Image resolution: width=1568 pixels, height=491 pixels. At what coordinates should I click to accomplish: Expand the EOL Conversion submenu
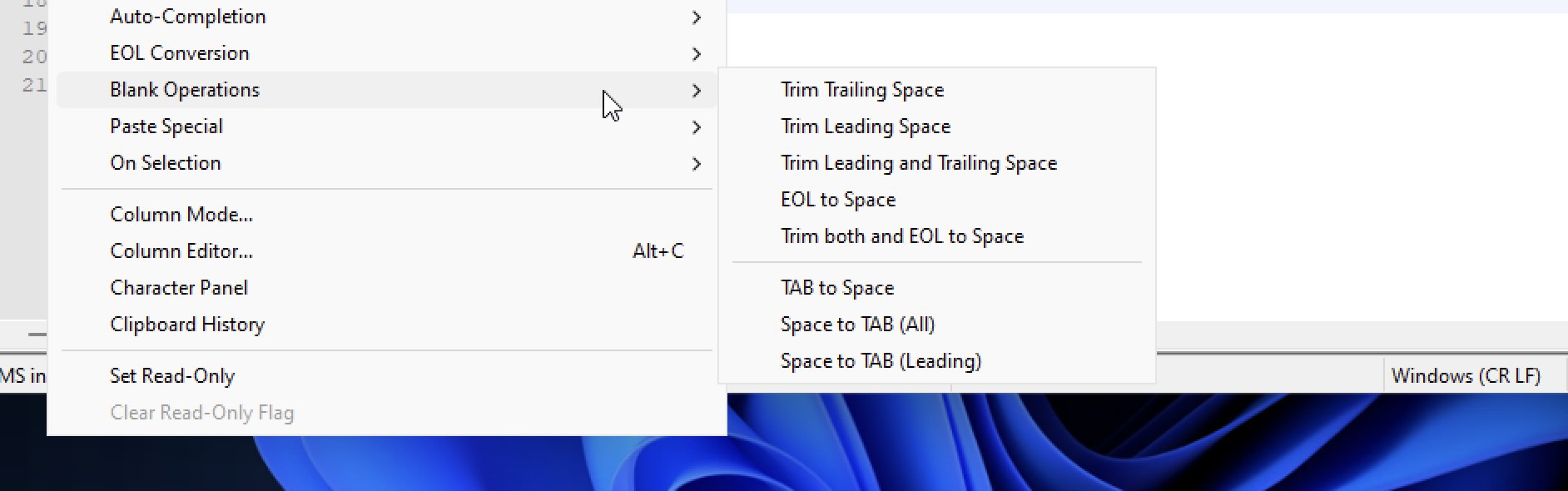click(x=179, y=52)
